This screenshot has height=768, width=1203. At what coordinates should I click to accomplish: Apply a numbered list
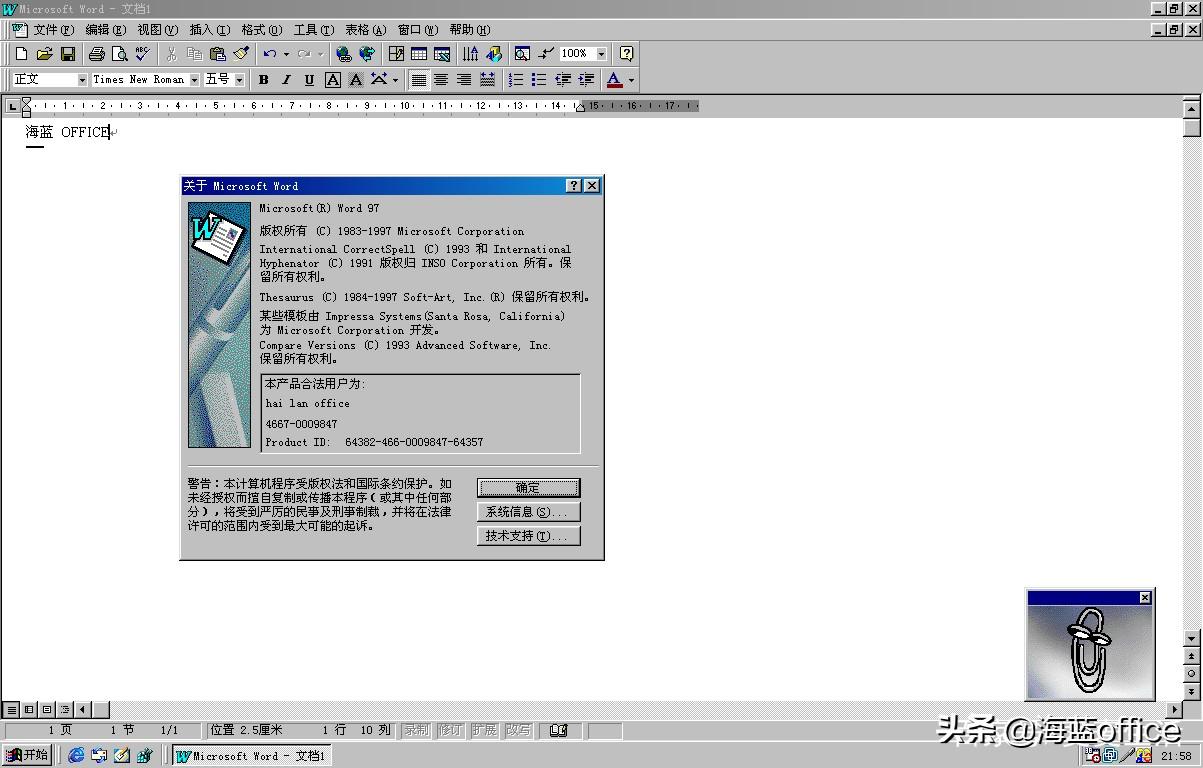[x=516, y=80]
